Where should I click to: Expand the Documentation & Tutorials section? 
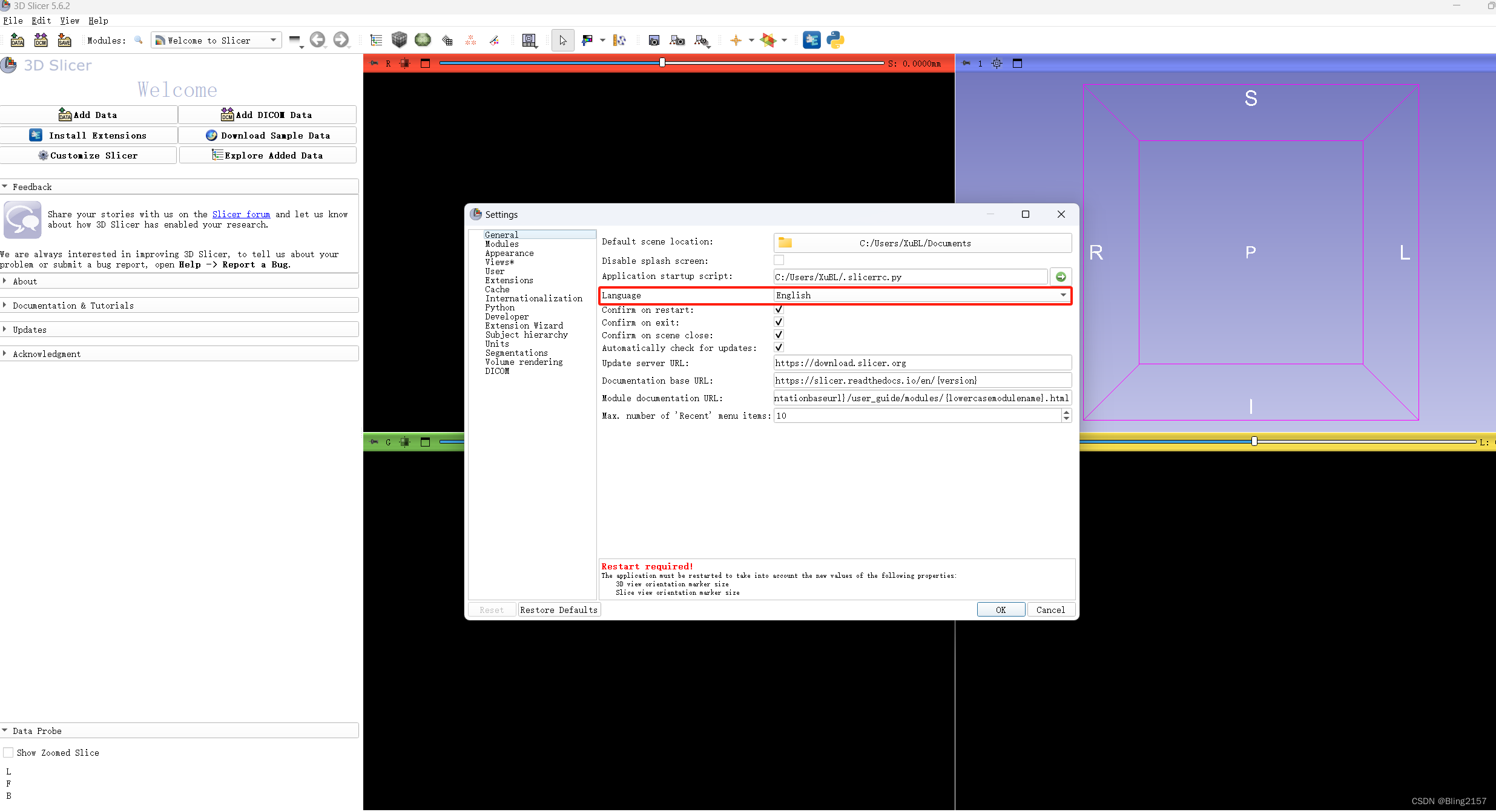click(73, 306)
